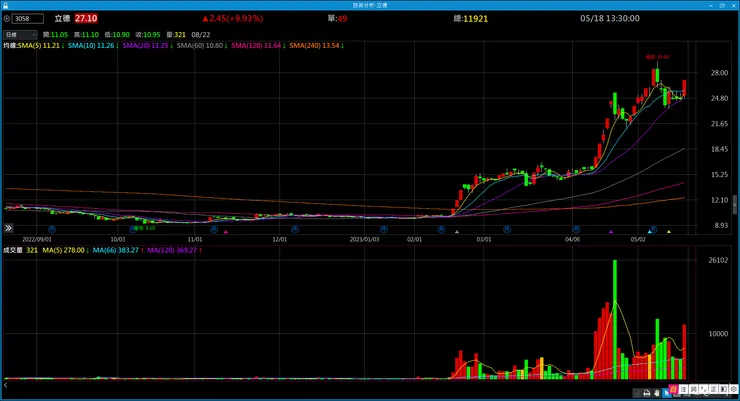The image size is (740, 401).
Task: Select the SMA(20) 11.25 indicator label
Action: point(147,46)
